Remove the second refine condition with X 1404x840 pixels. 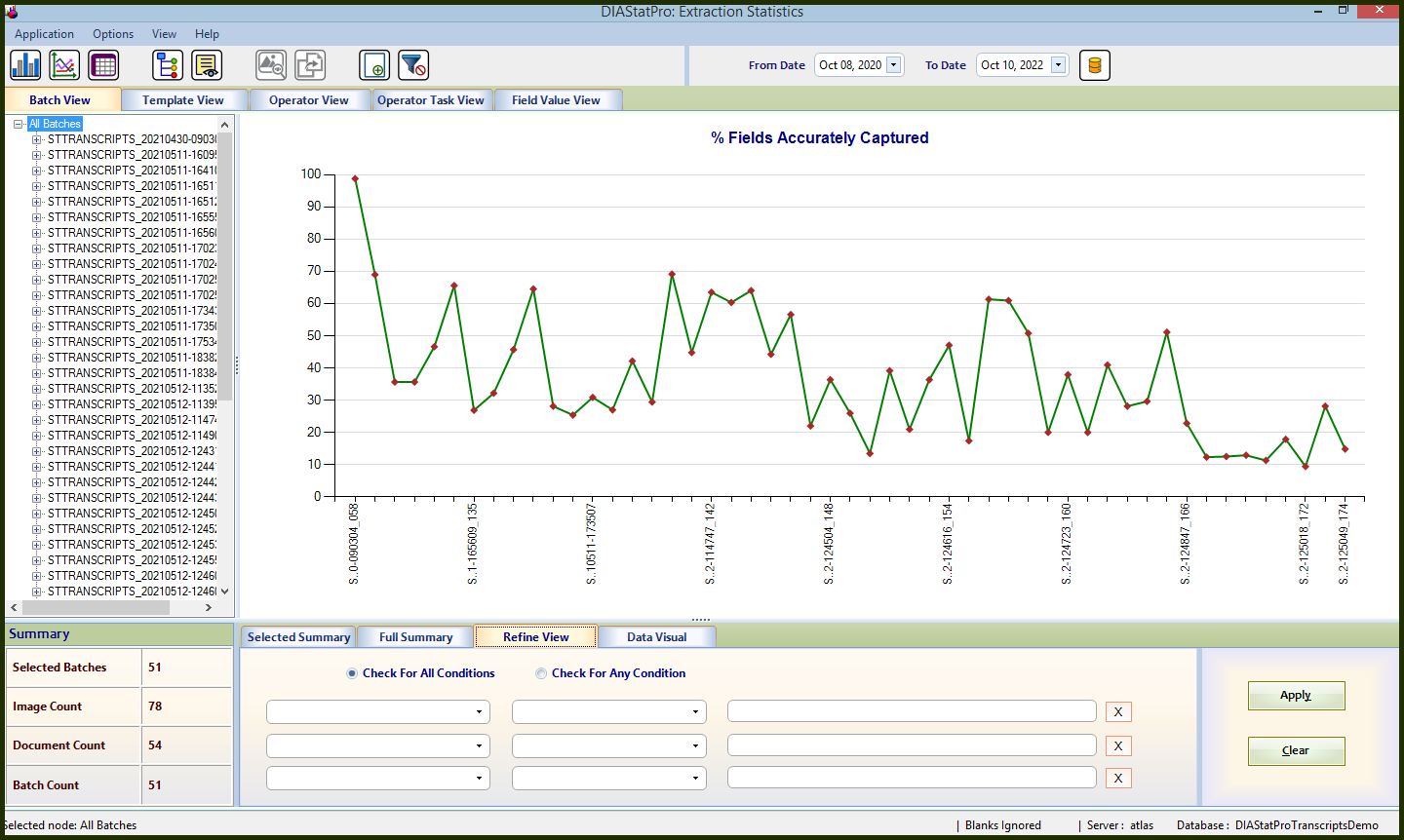pyautogui.click(x=1118, y=745)
